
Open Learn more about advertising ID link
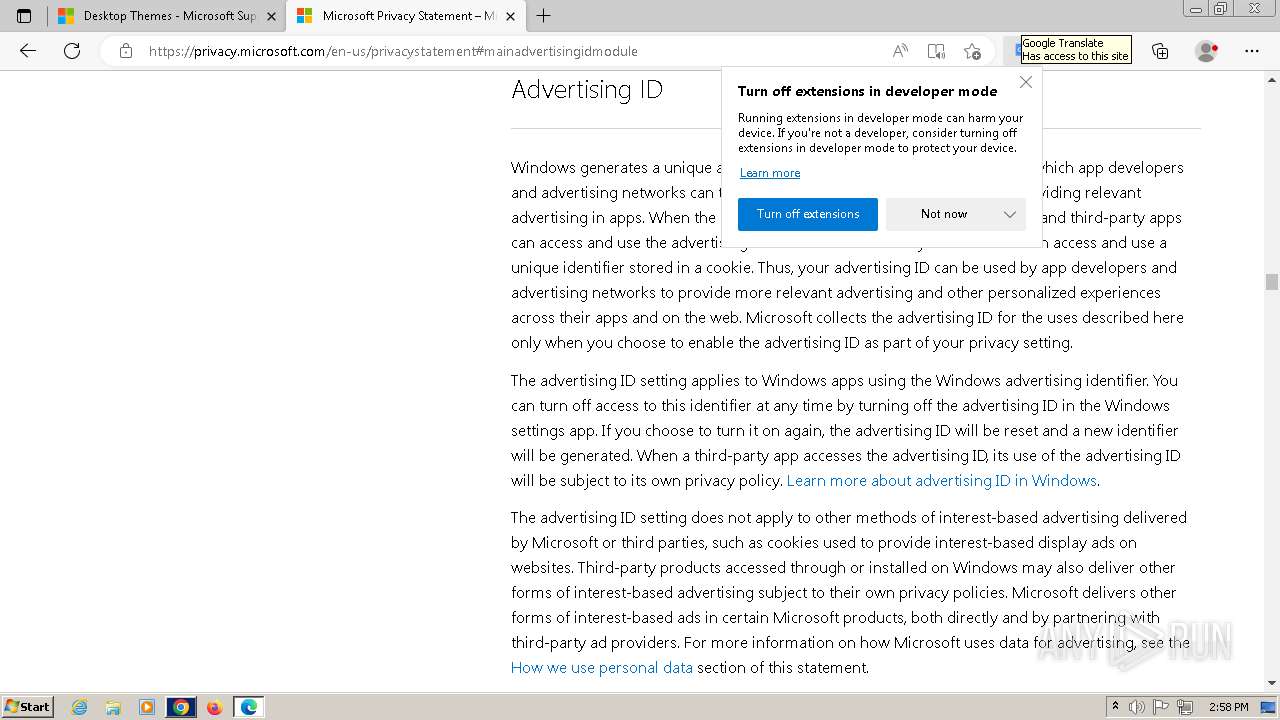942,480
